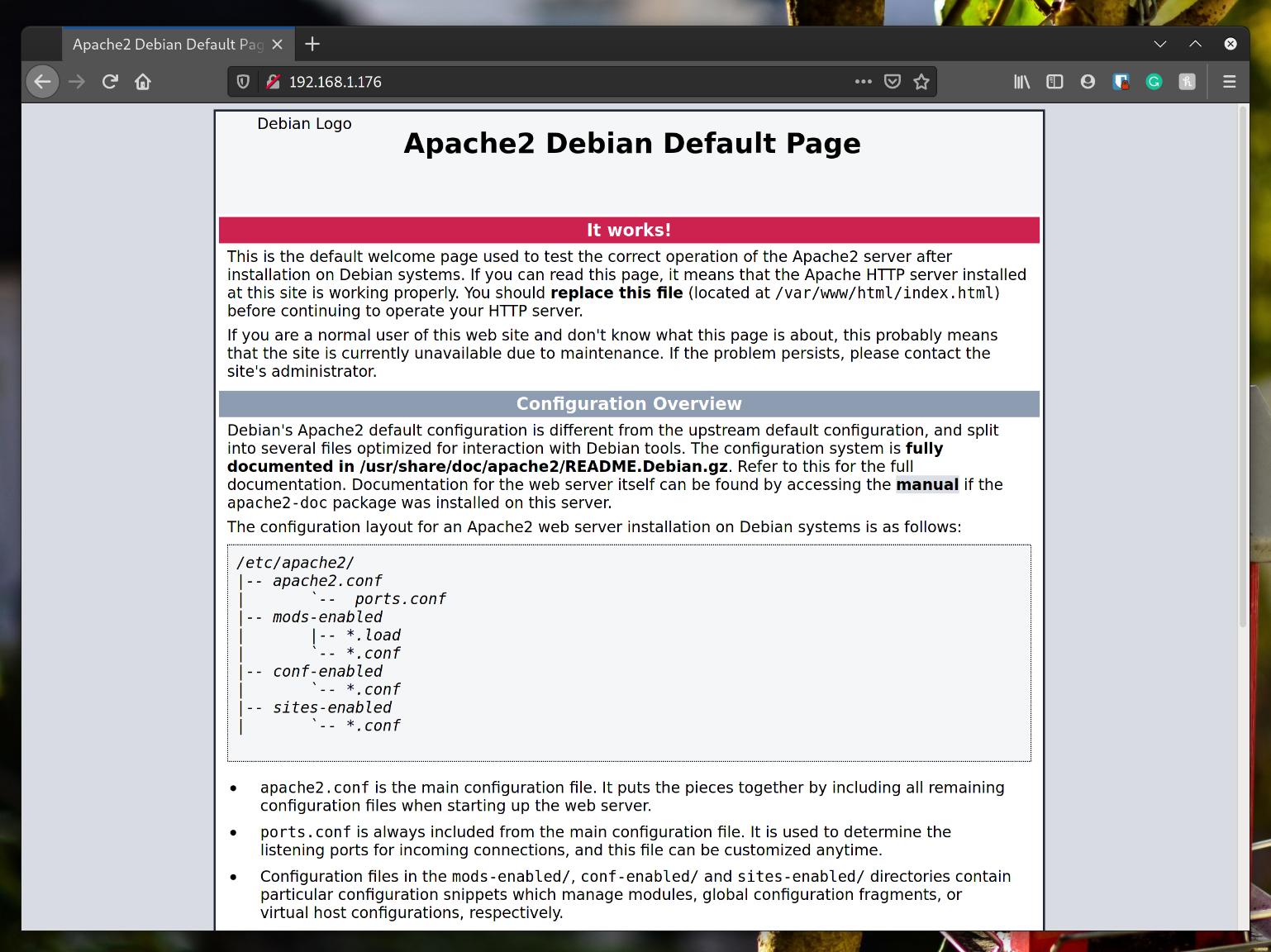This screenshot has height=952, width=1271.
Task: Click '*.load' in the config tree
Action: 374,635
